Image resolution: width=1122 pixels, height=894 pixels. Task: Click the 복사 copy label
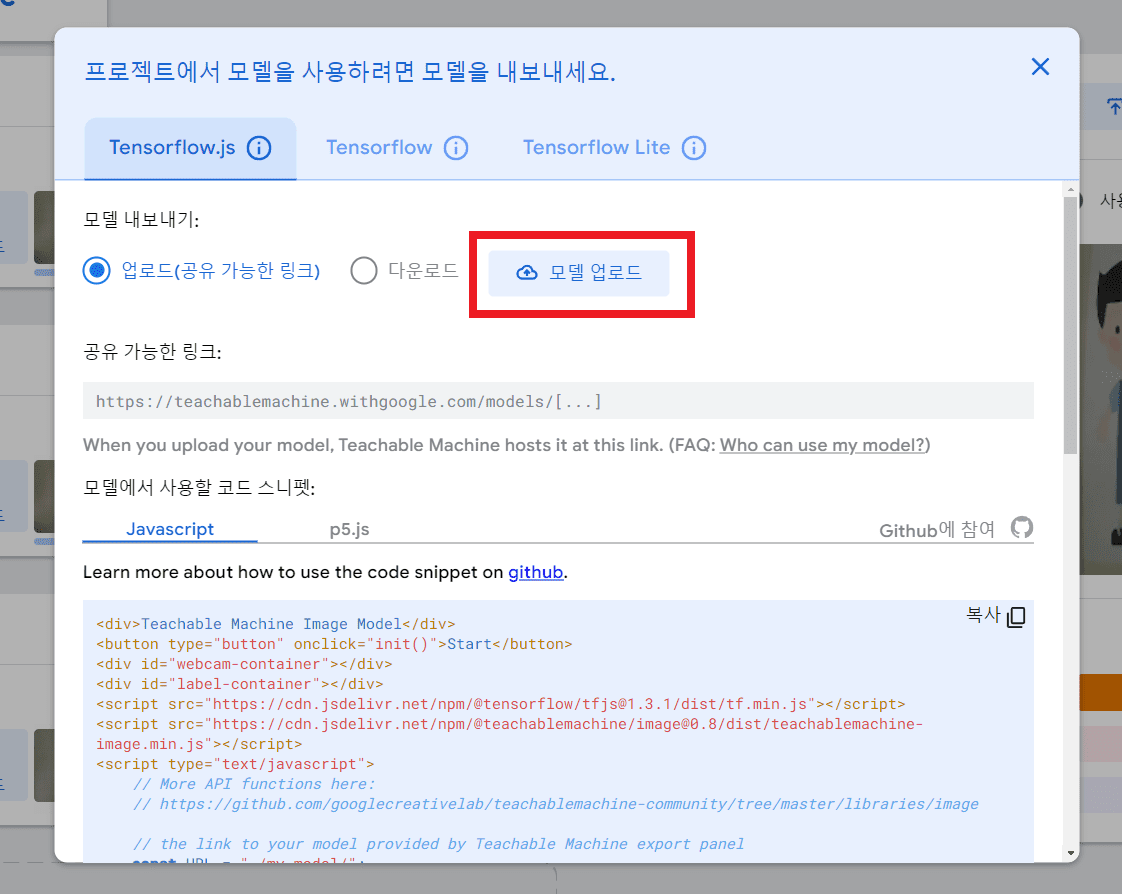coord(983,615)
